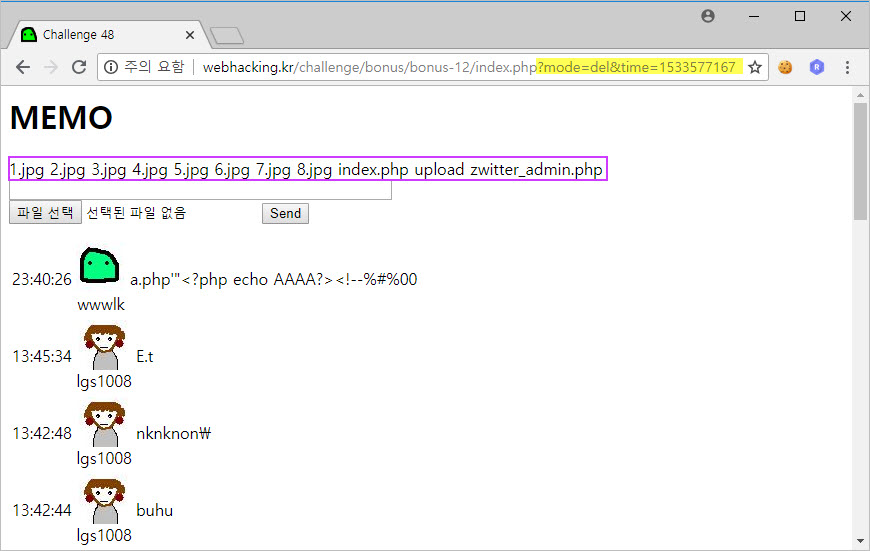The width and height of the screenshot is (870, 551).
Task: Click the scrollbar down arrow
Action: (x=860, y=541)
